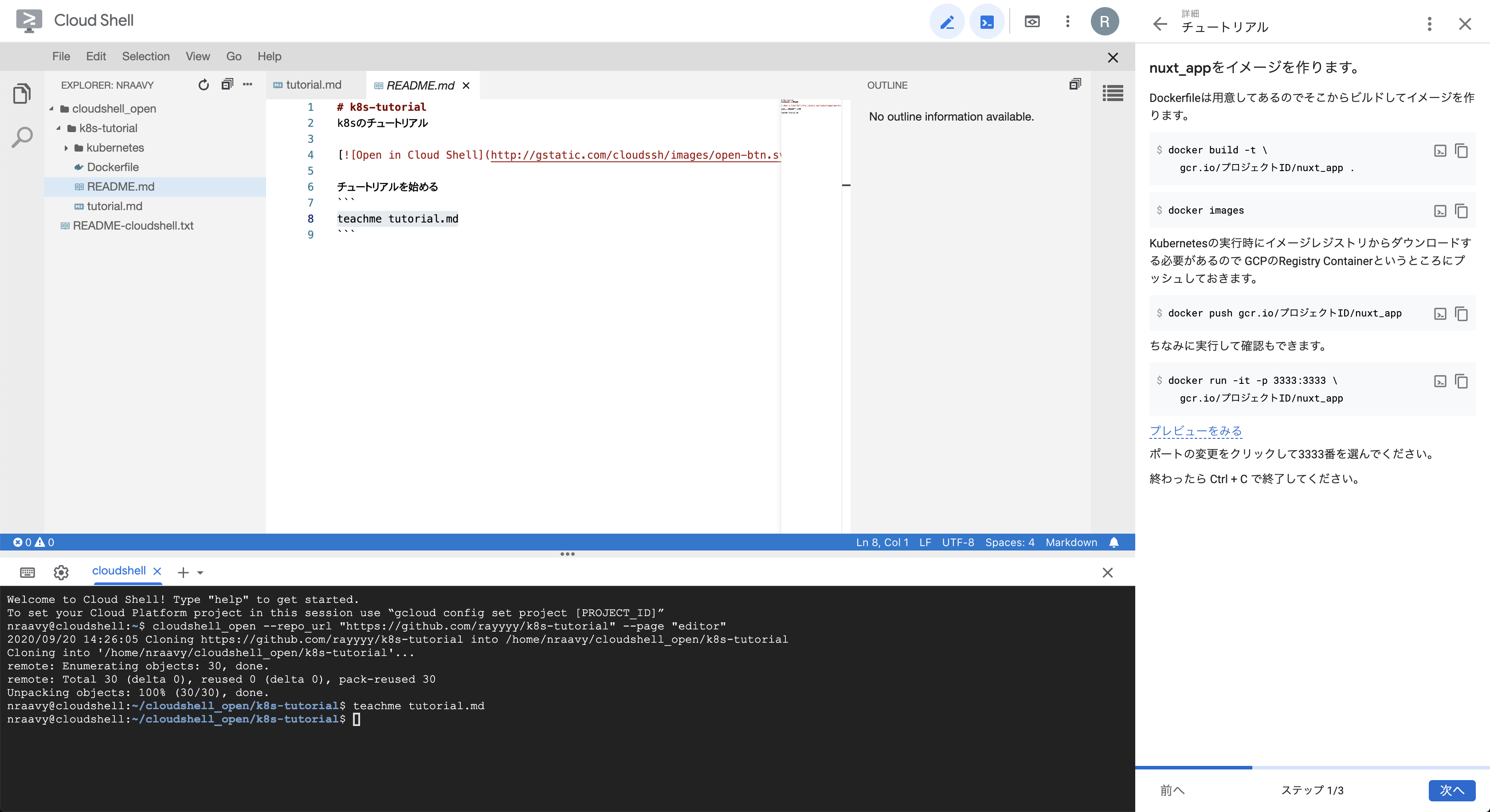Viewport: 1490px width, 812px height.
Task: Click the editor minimap
Action: coord(811,315)
